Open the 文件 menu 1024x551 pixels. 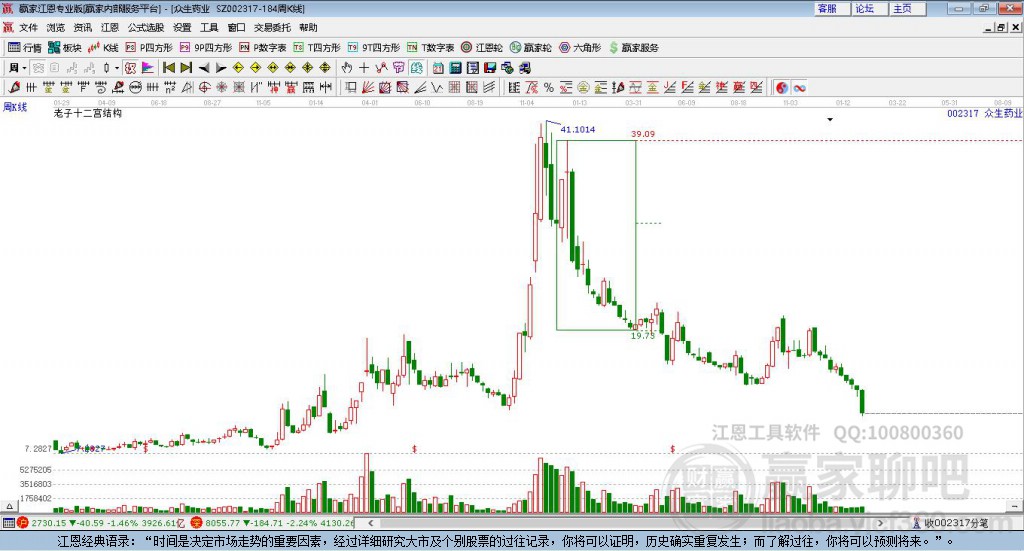point(29,27)
